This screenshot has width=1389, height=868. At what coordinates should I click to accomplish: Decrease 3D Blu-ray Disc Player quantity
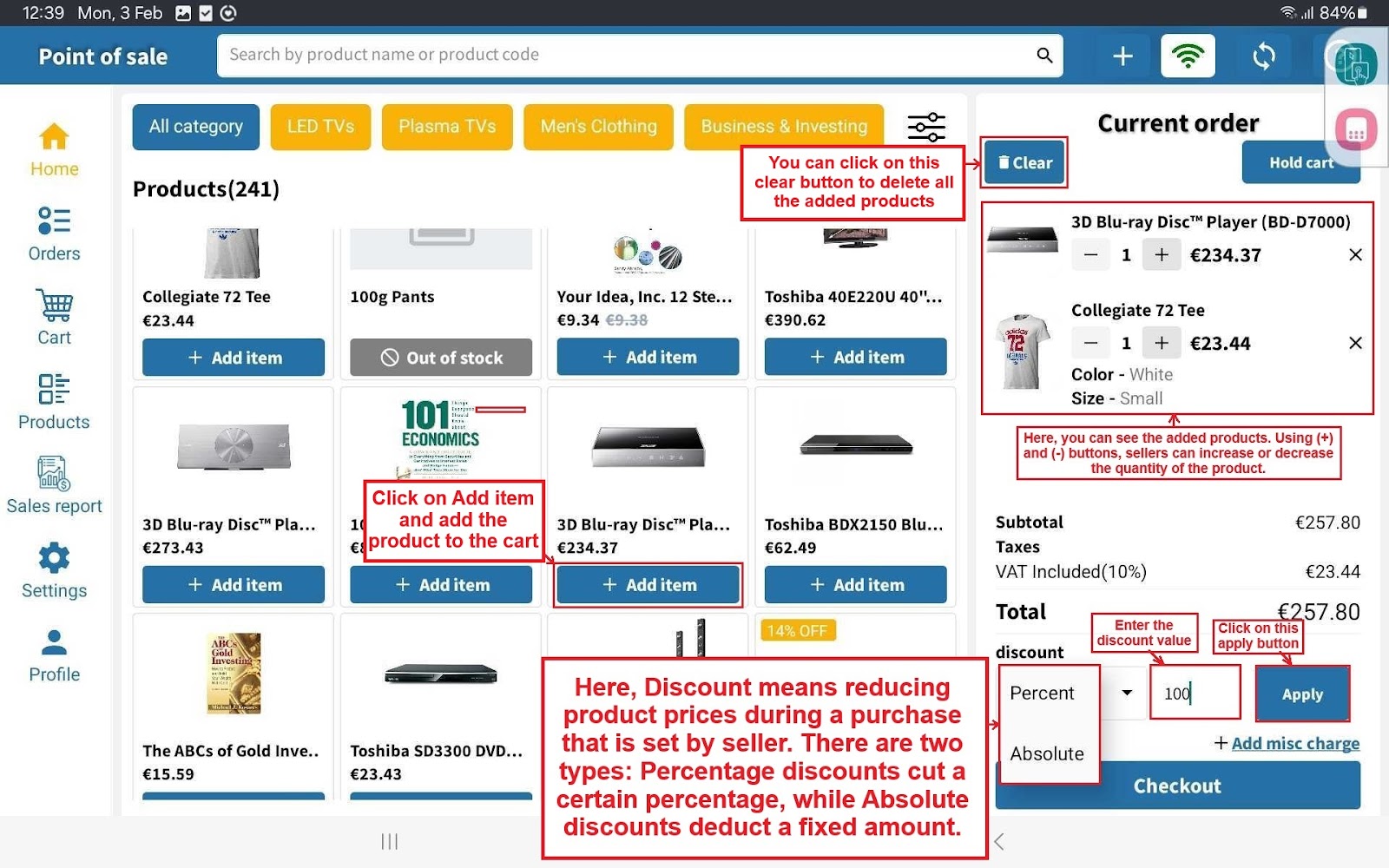[x=1090, y=255]
